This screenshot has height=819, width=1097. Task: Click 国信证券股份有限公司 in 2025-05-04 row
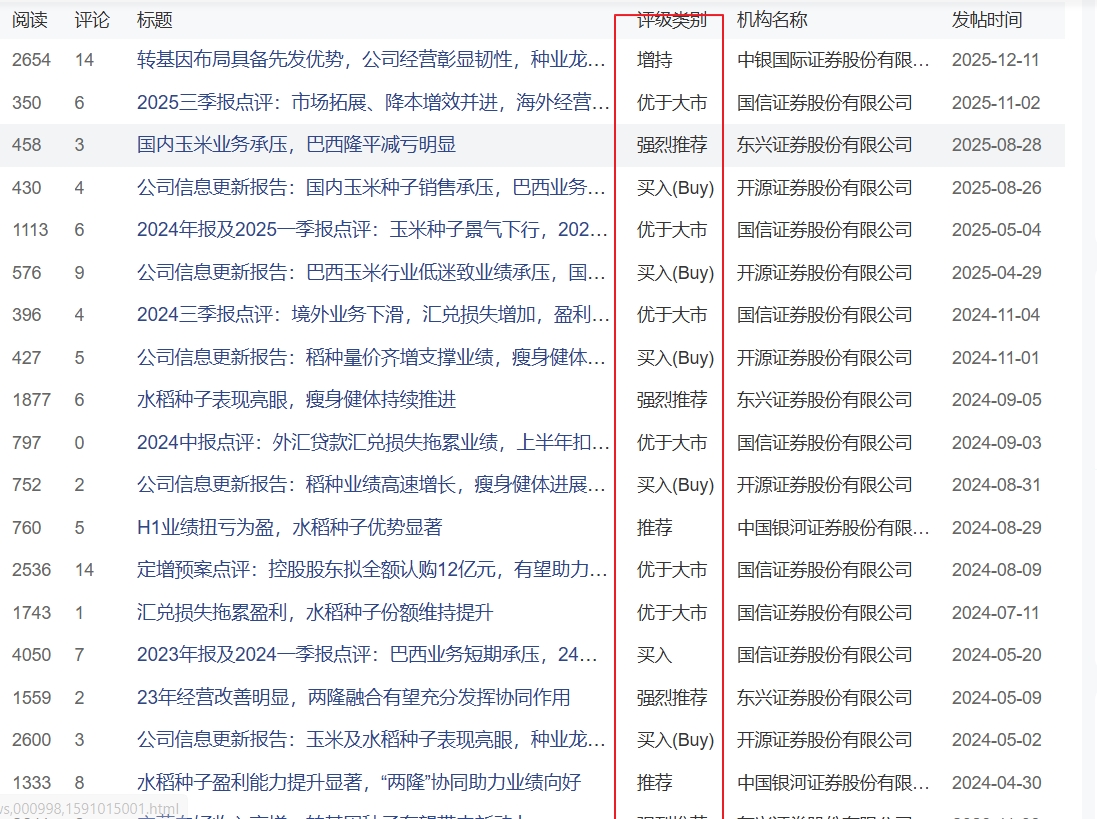[x=824, y=230]
